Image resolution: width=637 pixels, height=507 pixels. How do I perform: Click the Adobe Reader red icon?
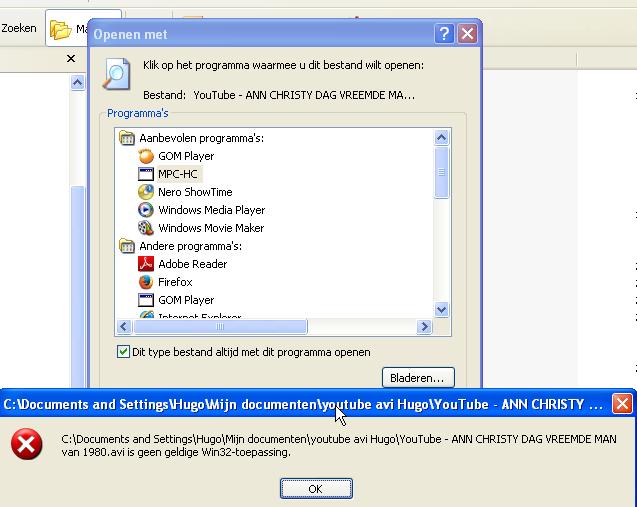[x=146, y=264]
